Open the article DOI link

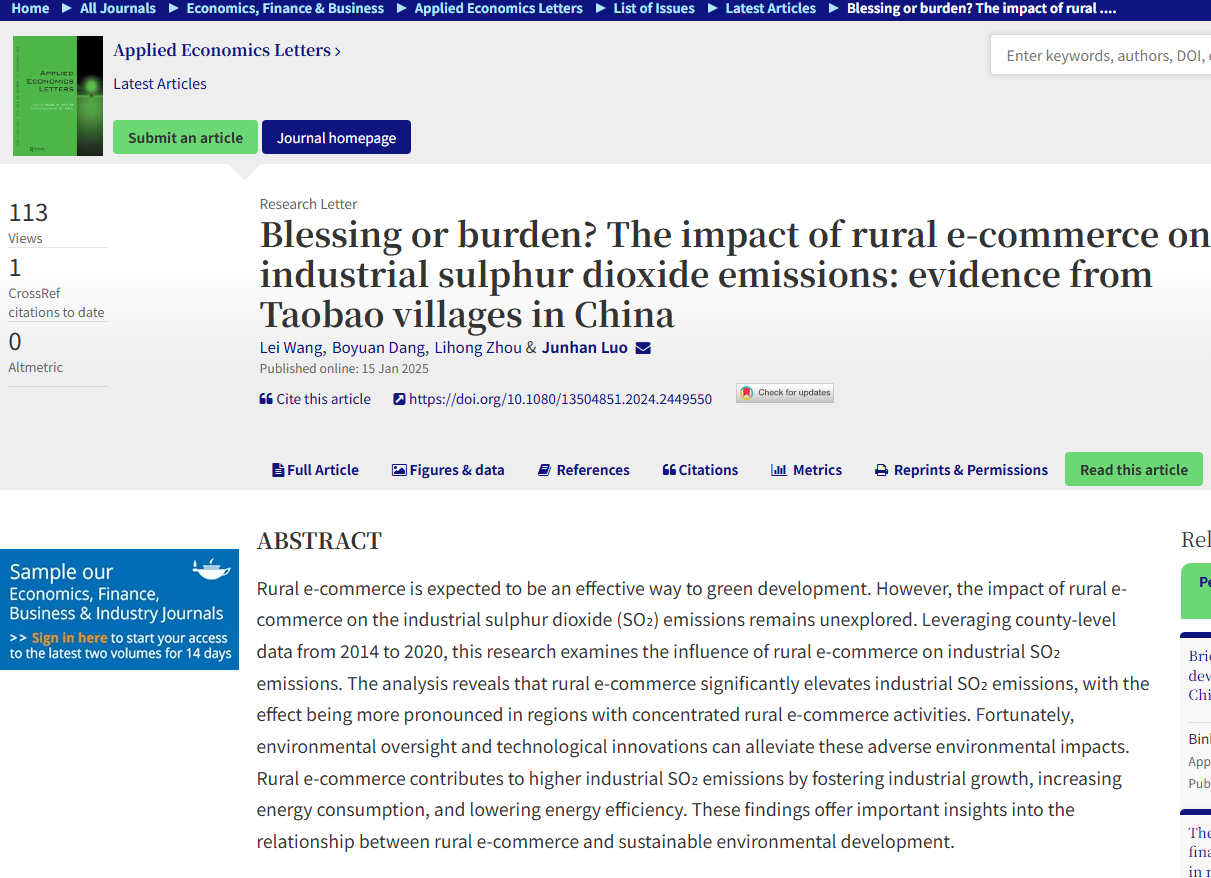[x=553, y=399]
